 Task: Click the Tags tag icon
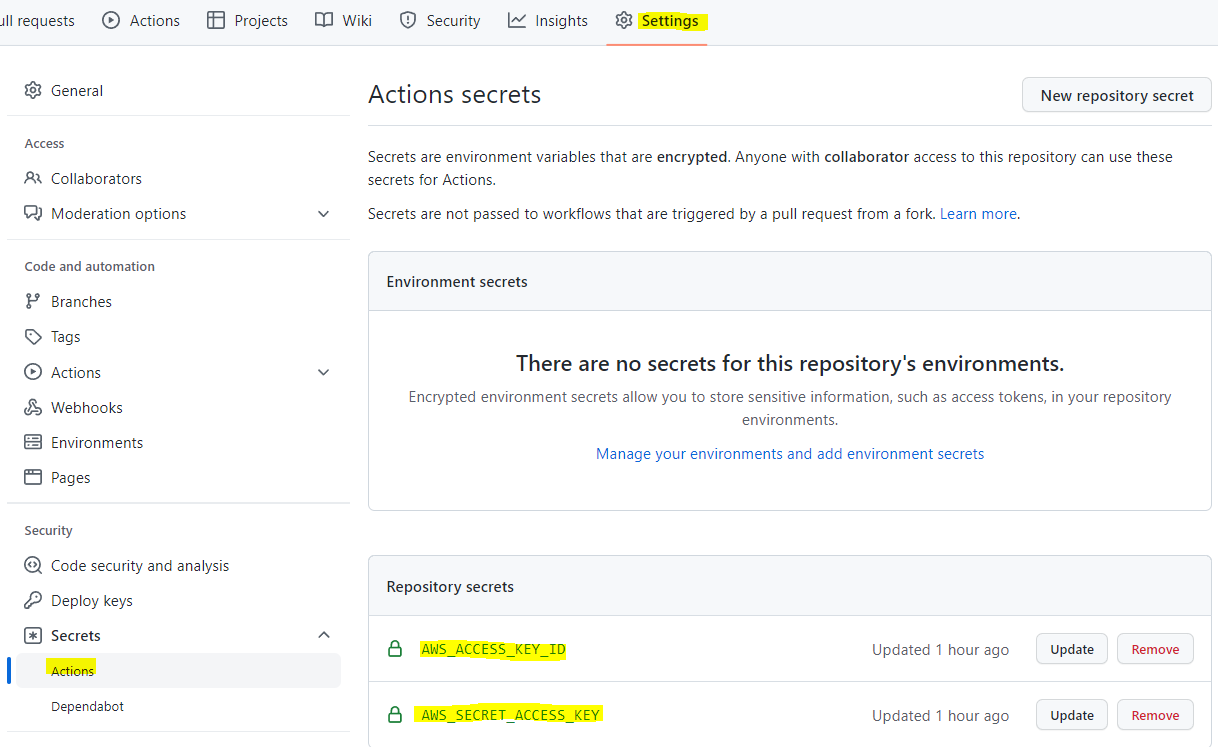33,337
